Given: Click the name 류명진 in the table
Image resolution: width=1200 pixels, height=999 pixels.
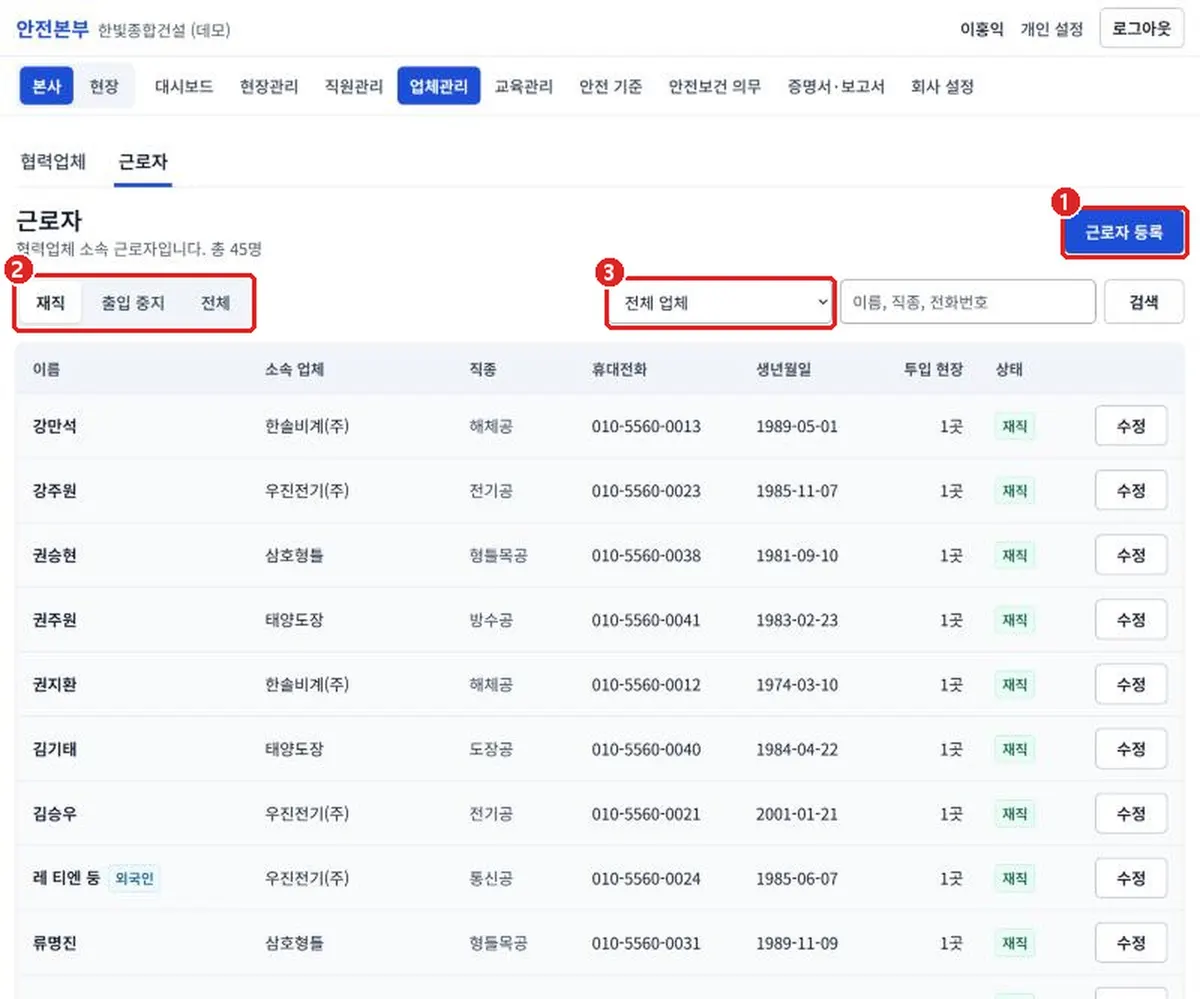Looking at the screenshot, I should (x=55, y=943).
